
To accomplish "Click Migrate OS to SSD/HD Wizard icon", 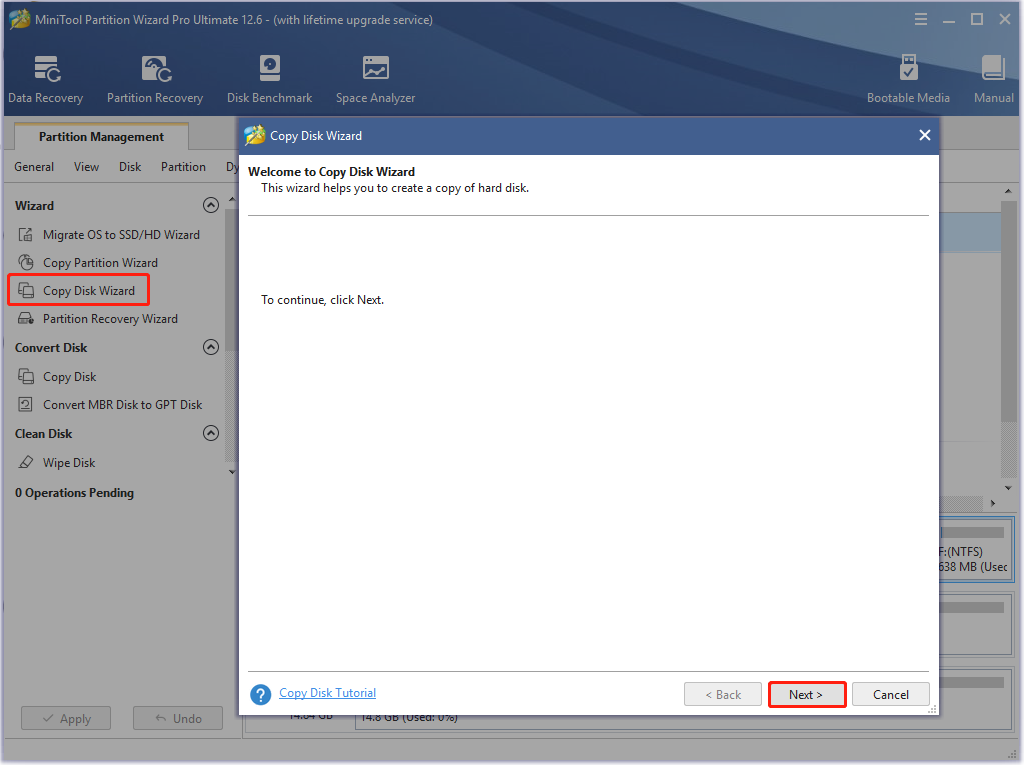I will click(25, 235).
